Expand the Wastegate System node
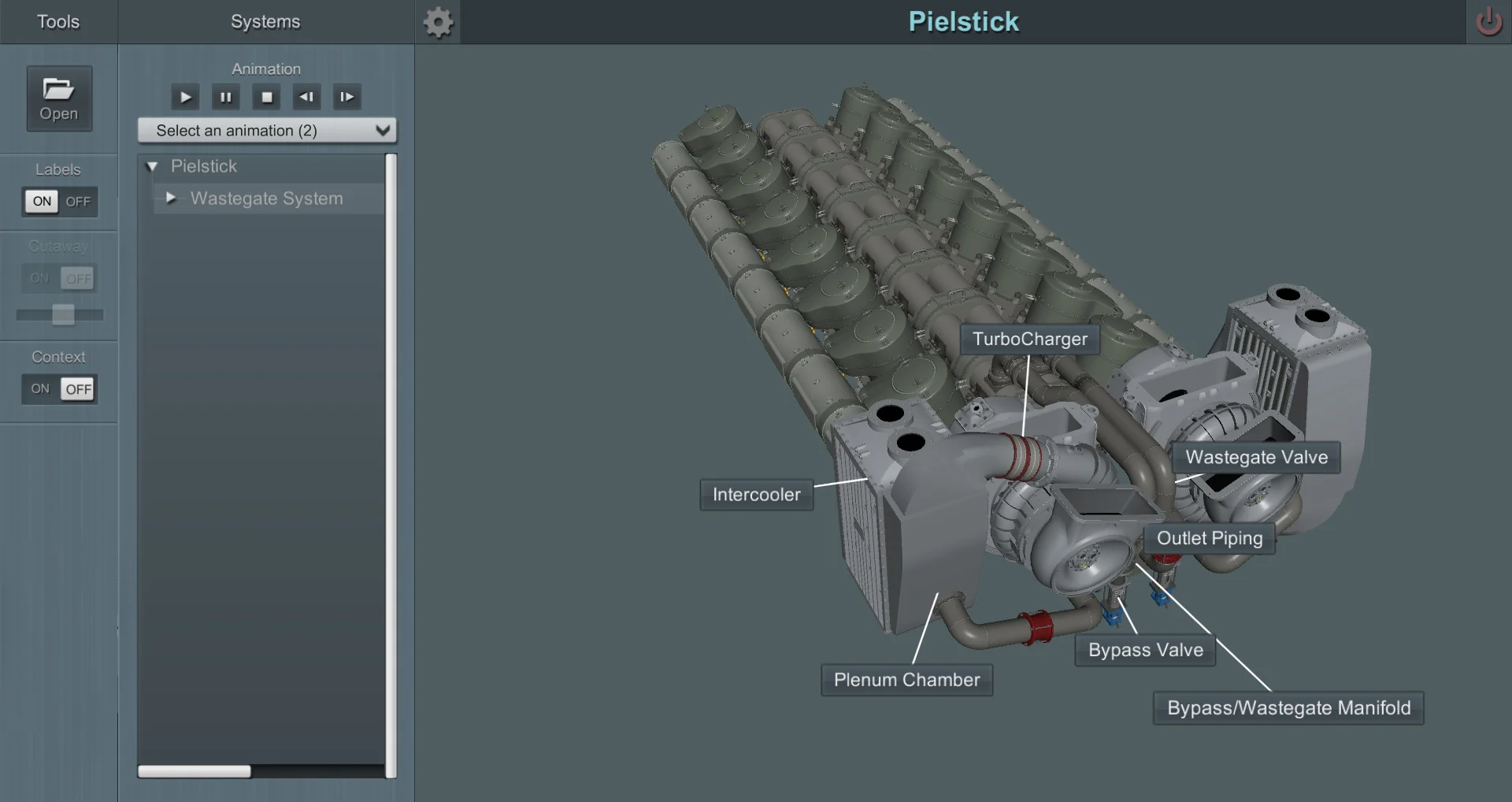Screen dimensions: 1512x802 [x=171, y=198]
